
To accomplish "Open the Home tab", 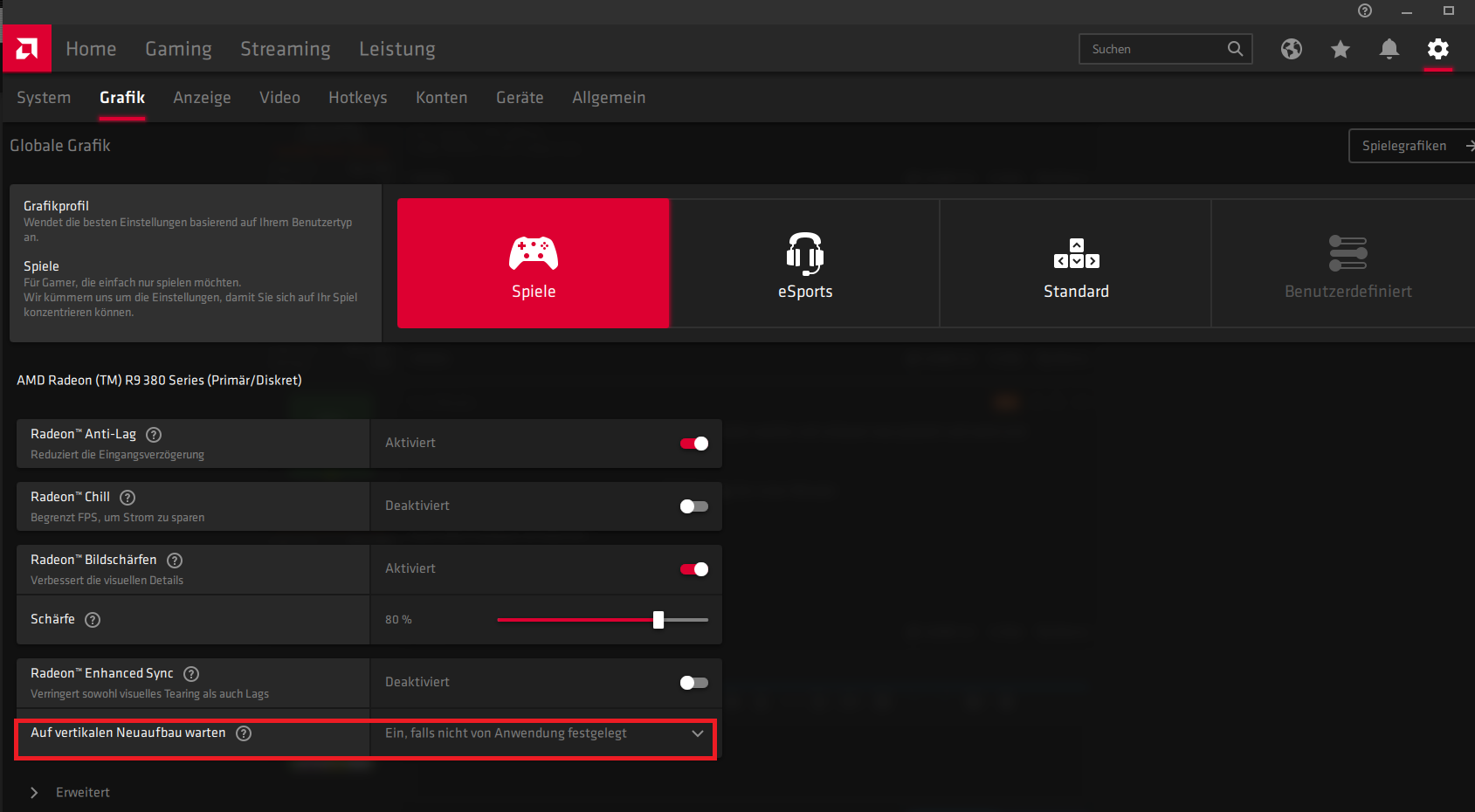I will 91,49.
